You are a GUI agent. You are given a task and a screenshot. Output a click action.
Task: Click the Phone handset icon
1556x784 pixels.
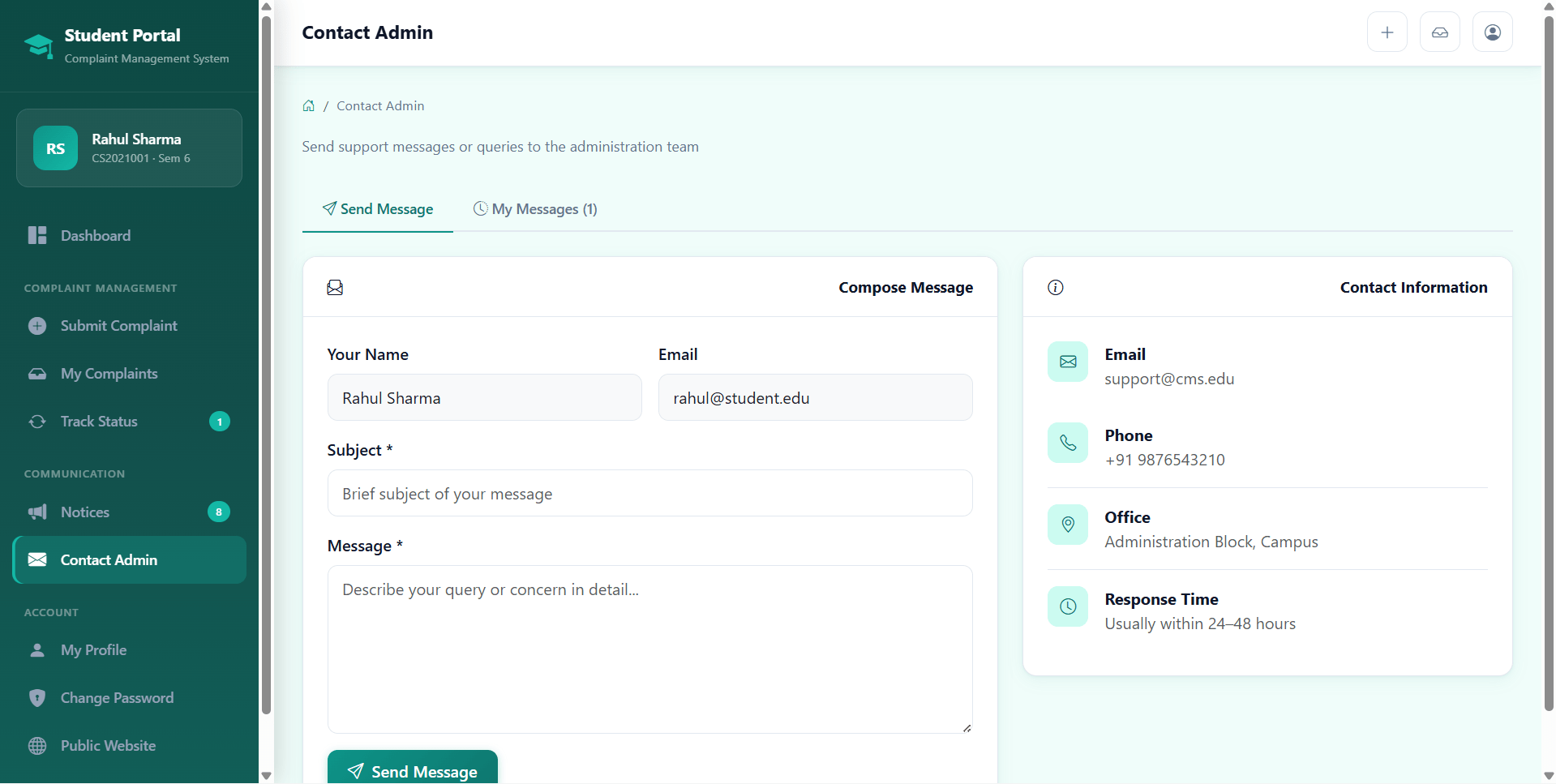1068,443
